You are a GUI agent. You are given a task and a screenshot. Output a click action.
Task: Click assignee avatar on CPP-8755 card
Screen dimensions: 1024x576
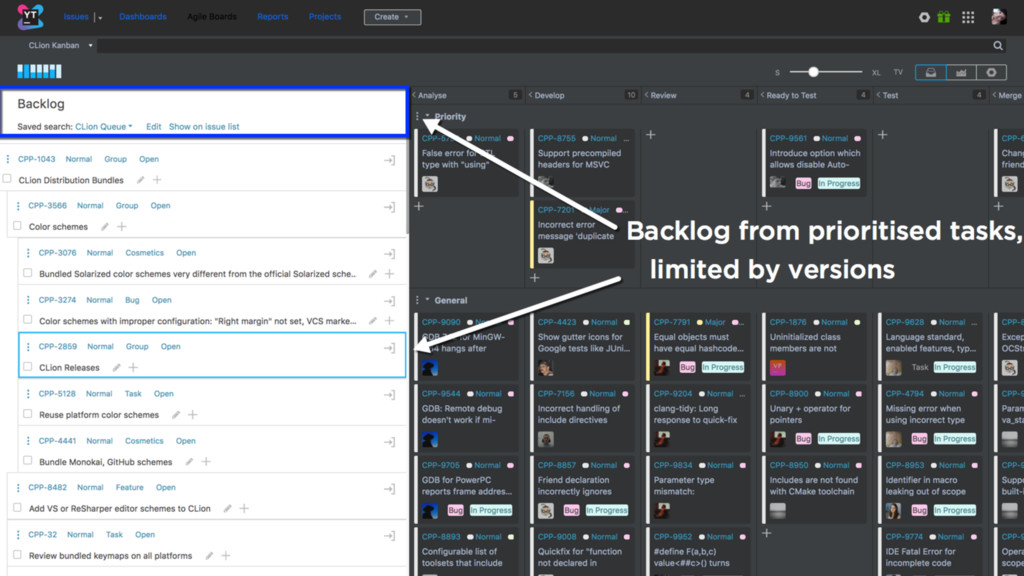pyautogui.click(x=545, y=183)
